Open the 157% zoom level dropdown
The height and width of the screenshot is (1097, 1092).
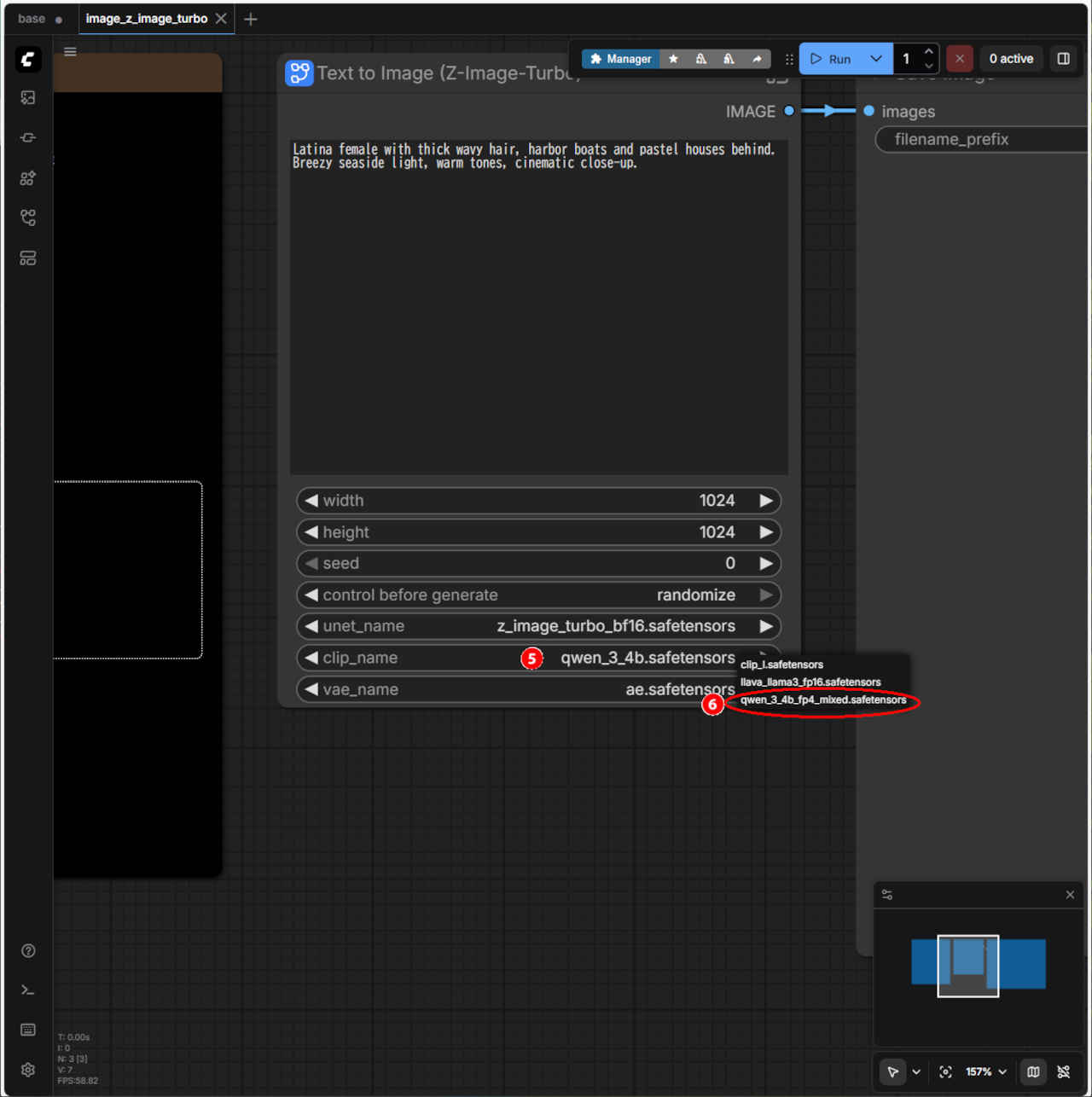click(x=986, y=1072)
